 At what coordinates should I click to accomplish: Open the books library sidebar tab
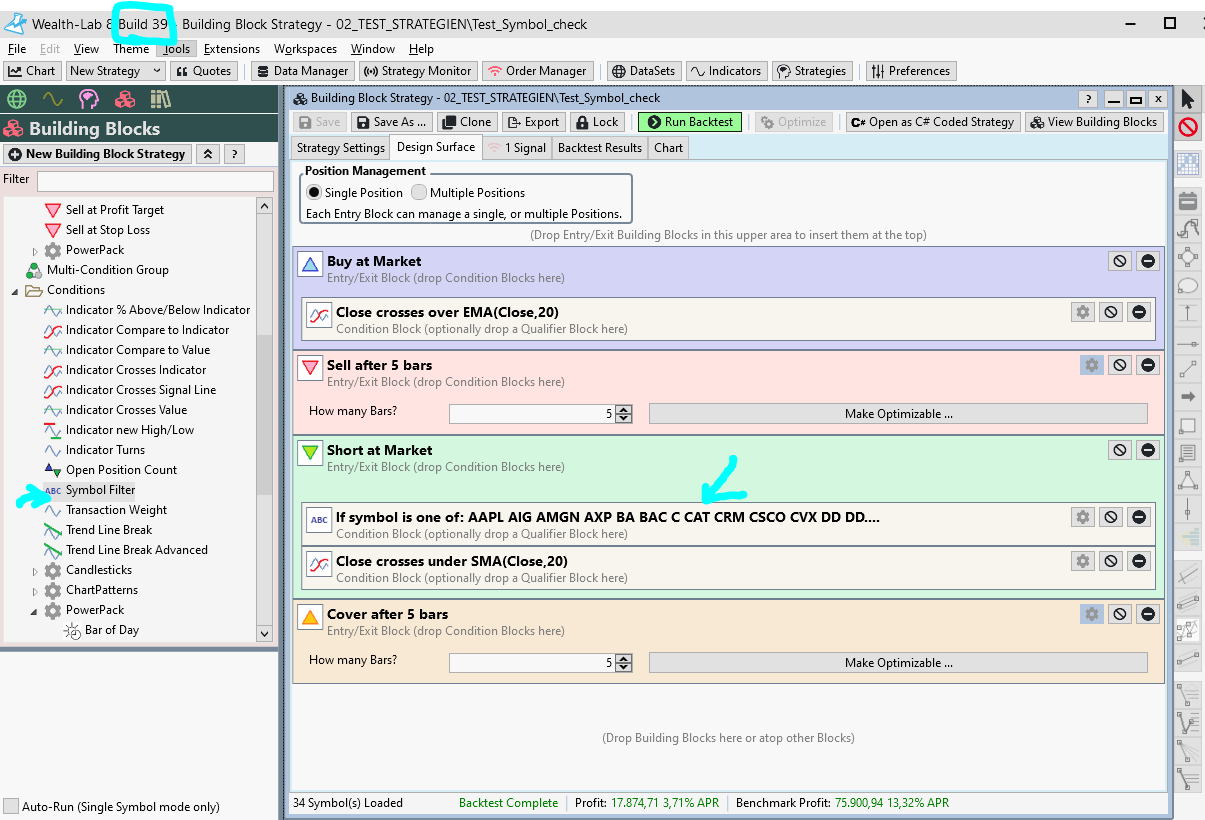tap(161, 99)
